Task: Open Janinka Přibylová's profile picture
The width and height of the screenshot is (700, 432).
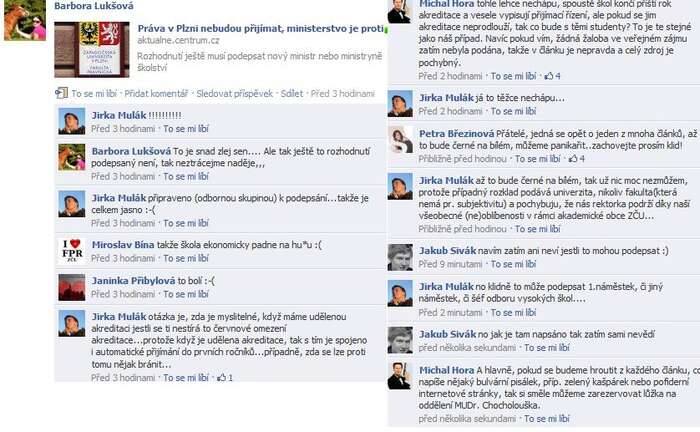Action: (71, 287)
